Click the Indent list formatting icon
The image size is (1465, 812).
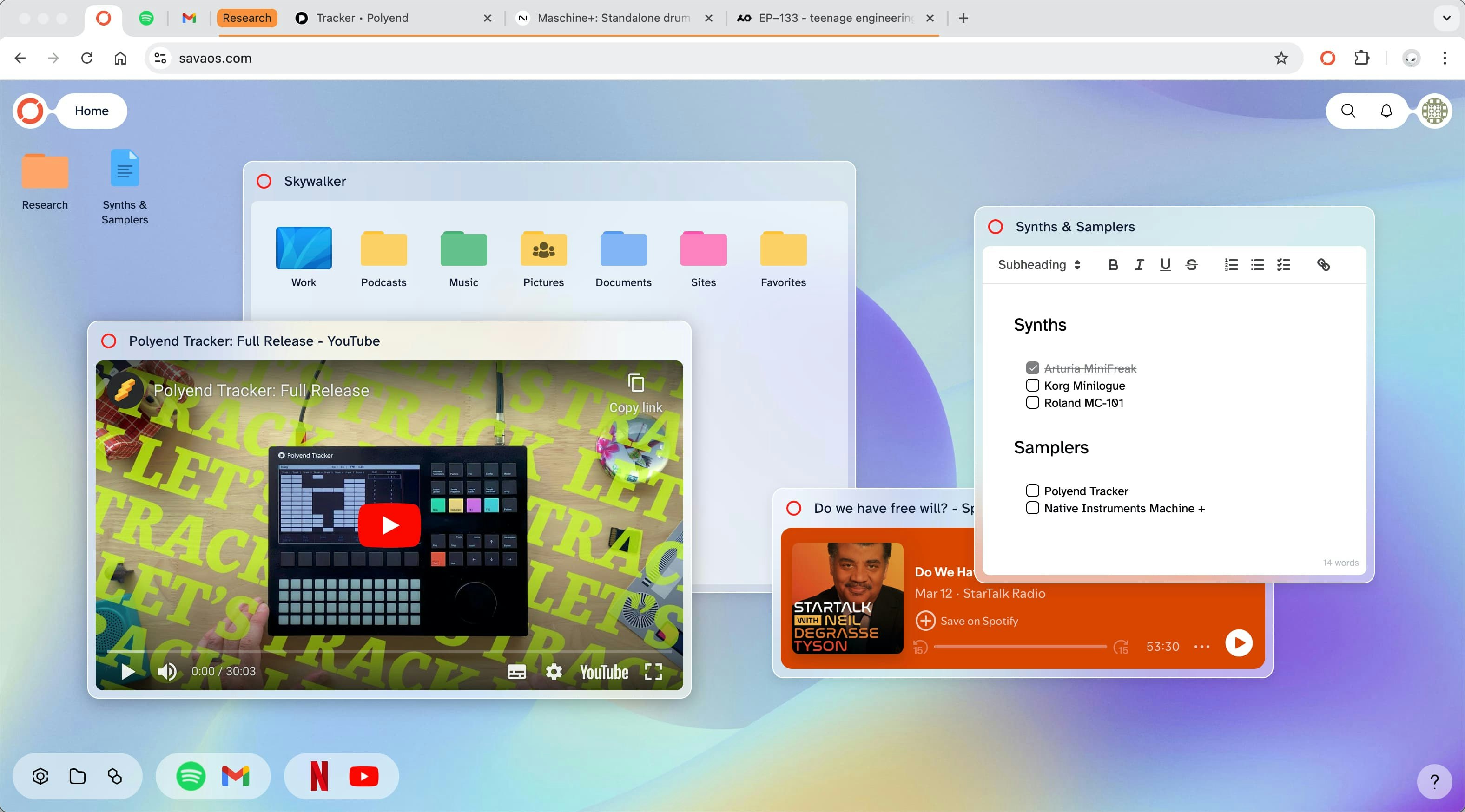[x=1284, y=265]
